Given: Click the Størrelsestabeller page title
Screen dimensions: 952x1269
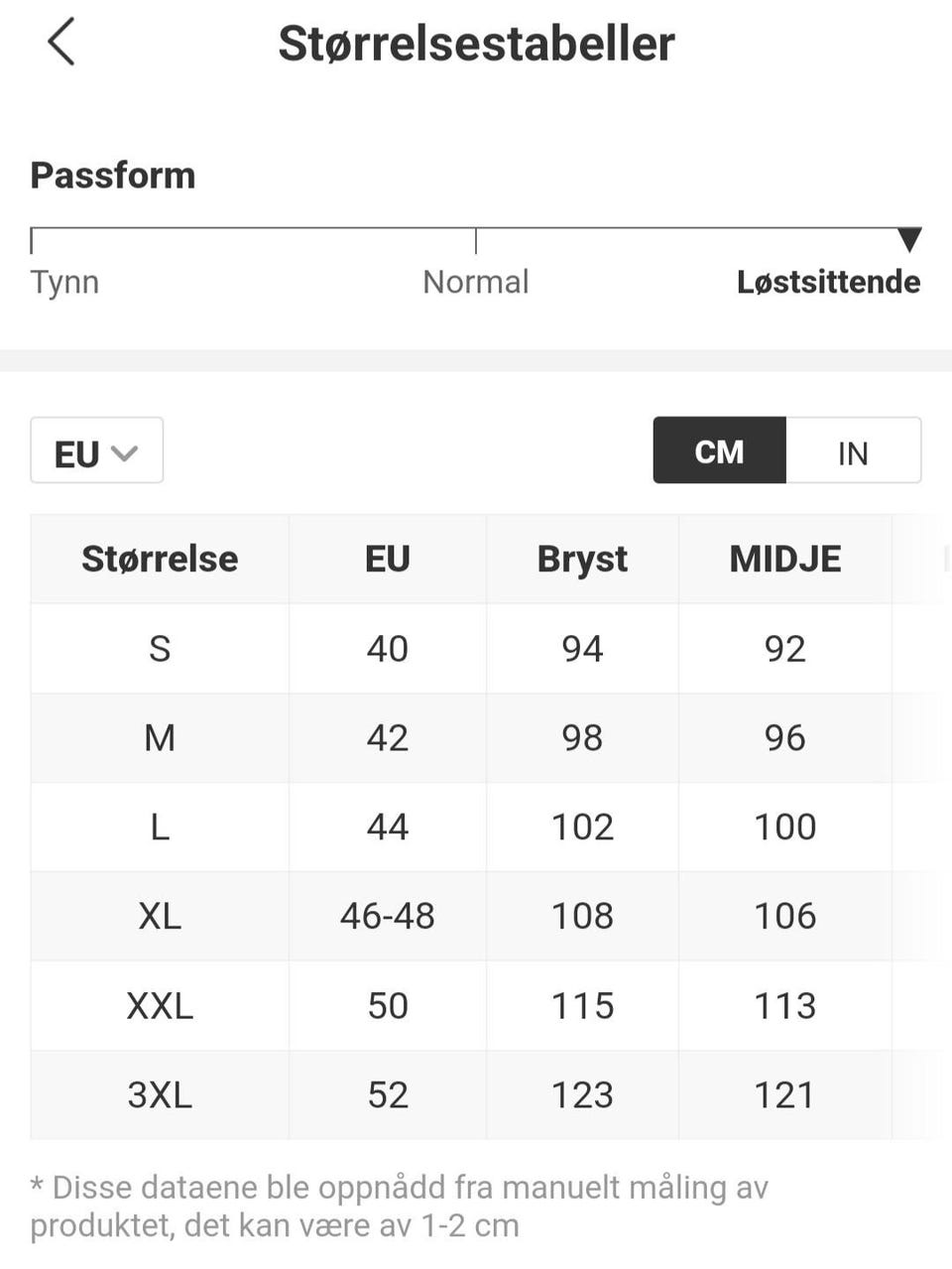Looking at the screenshot, I should [x=476, y=44].
